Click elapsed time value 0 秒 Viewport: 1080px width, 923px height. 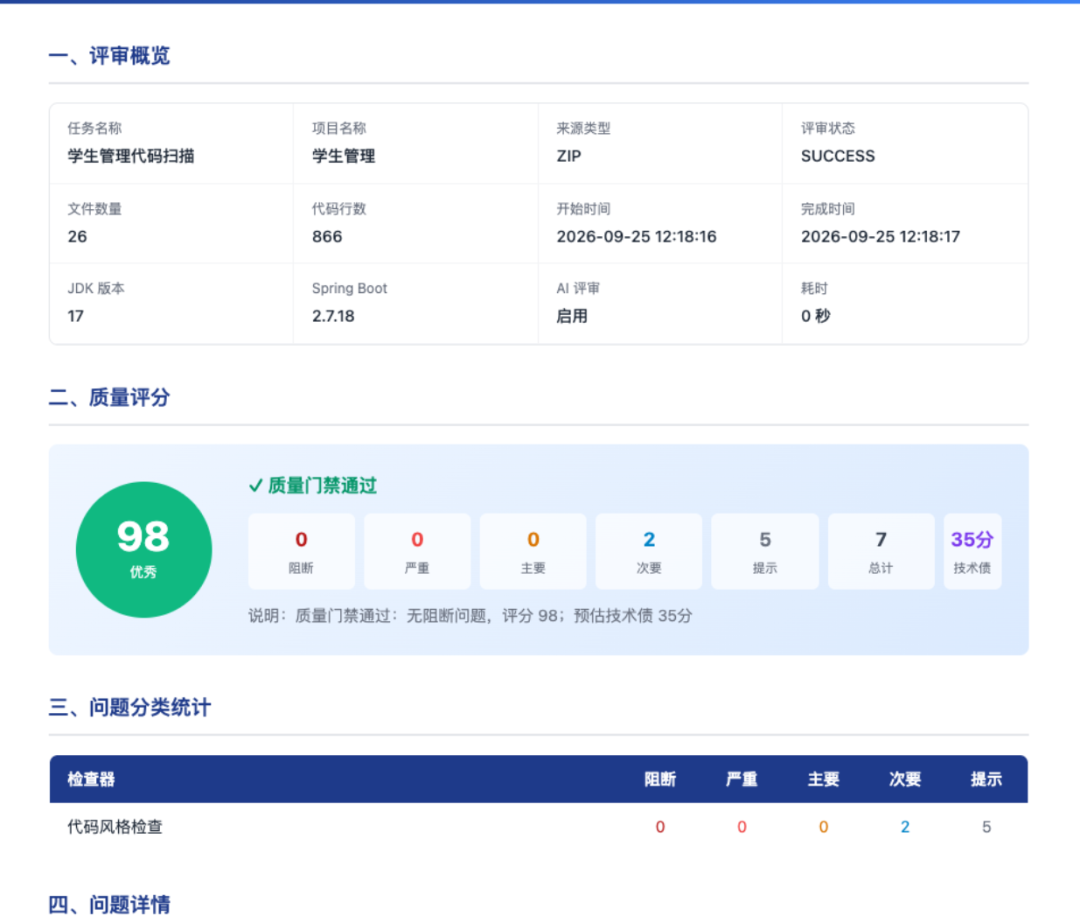pyautogui.click(x=816, y=316)
